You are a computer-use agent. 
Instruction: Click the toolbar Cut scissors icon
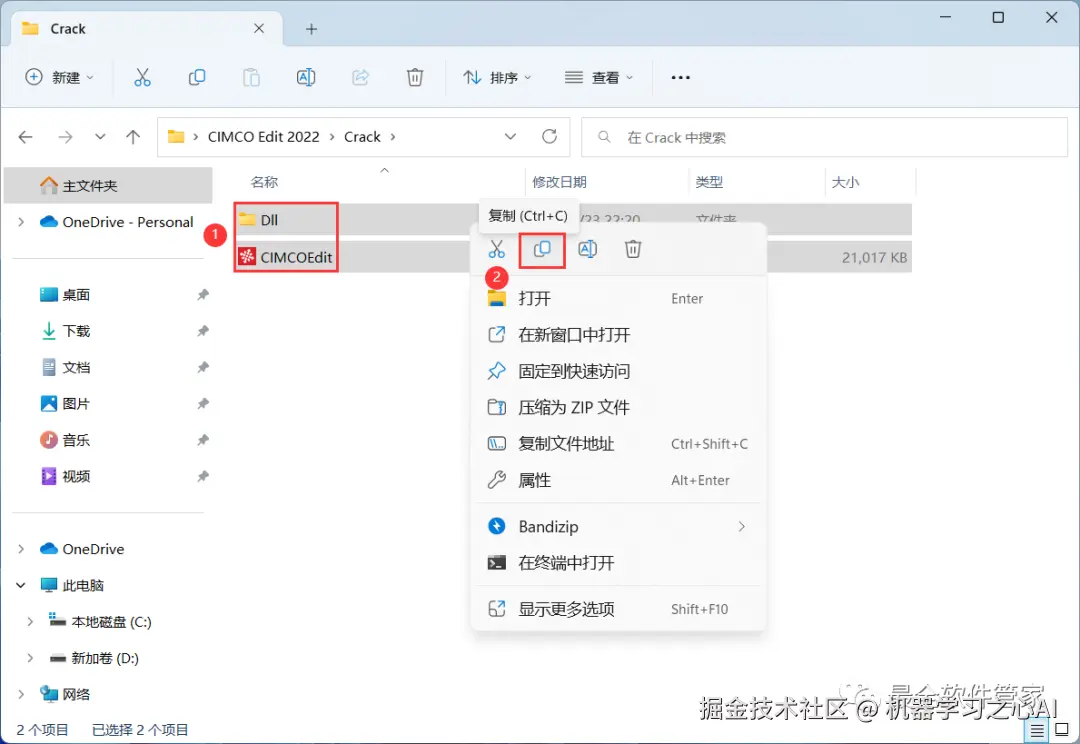[x=142, y=77]
